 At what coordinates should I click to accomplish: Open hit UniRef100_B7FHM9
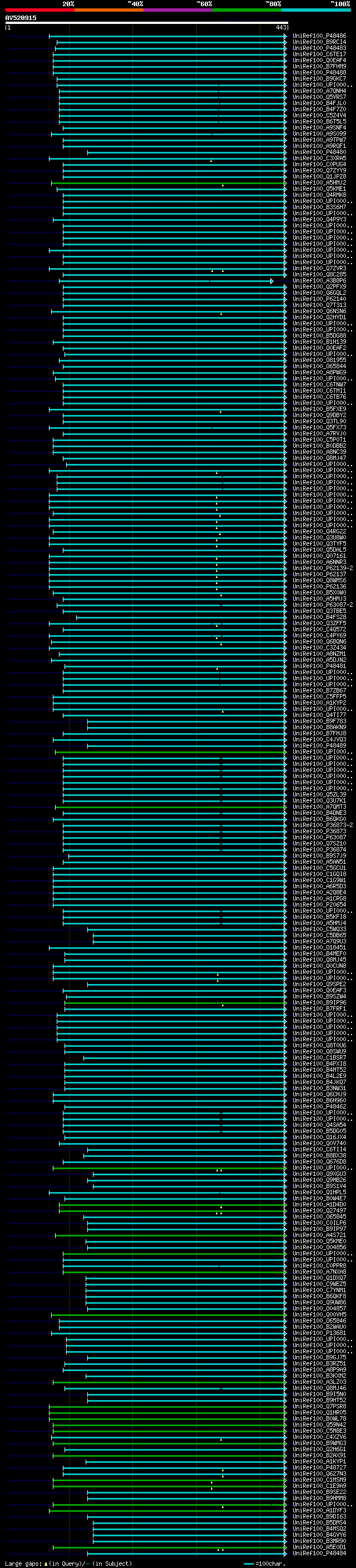pos(319,66)
